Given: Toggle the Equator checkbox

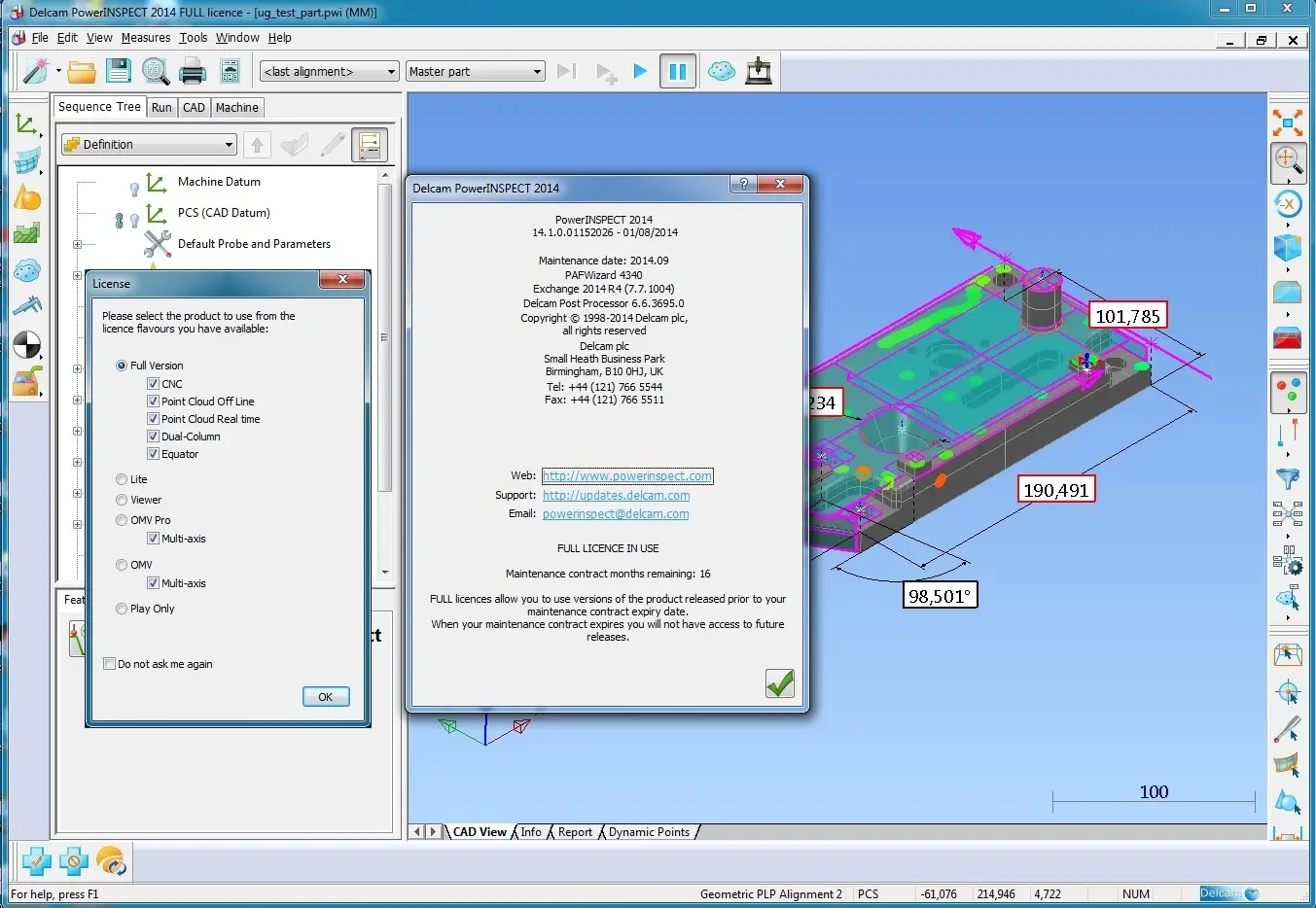Looking at the screenshot, I should click(x=153, y=454).
